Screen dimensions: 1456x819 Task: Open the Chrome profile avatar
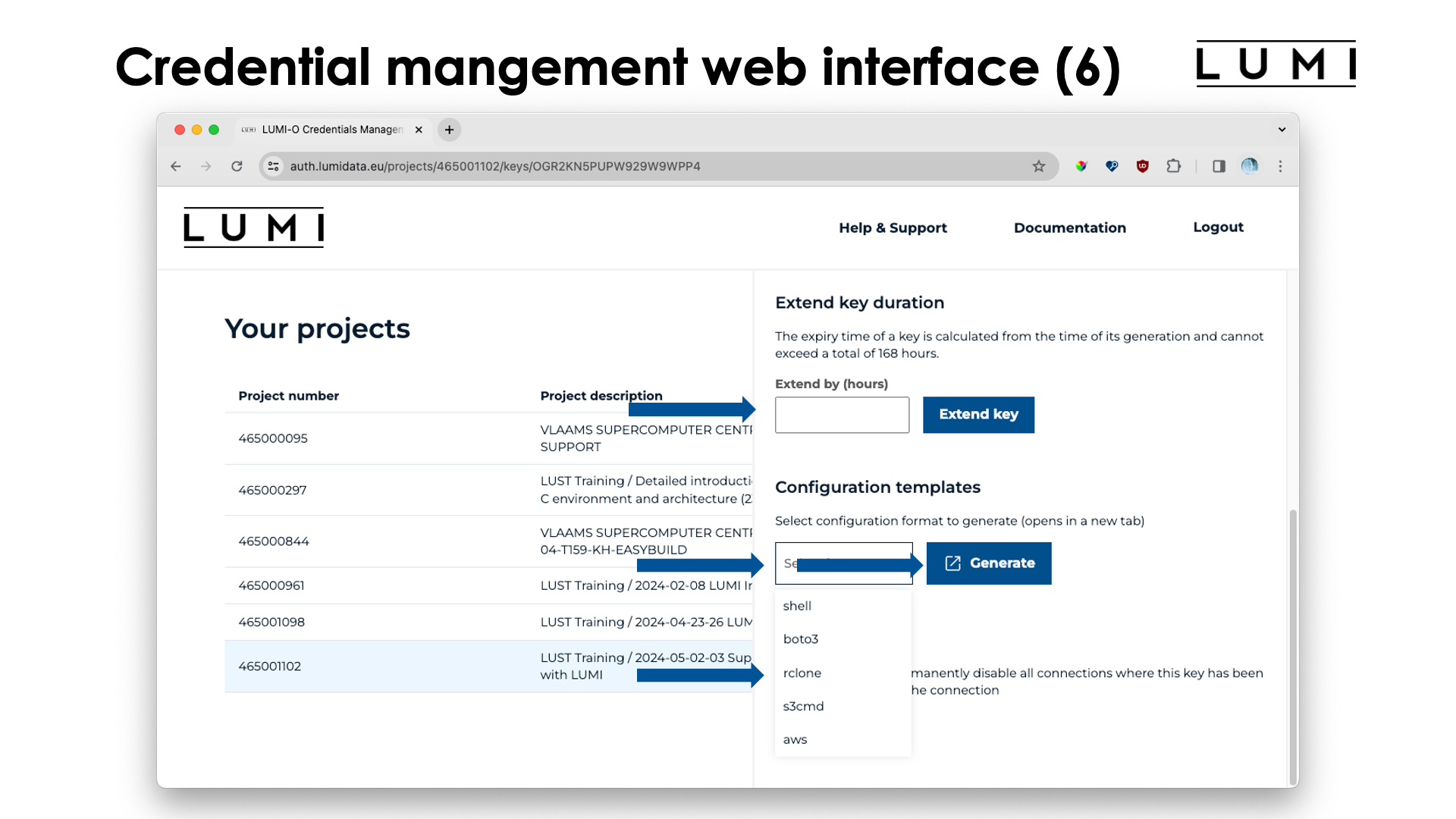pos(1250,166)
